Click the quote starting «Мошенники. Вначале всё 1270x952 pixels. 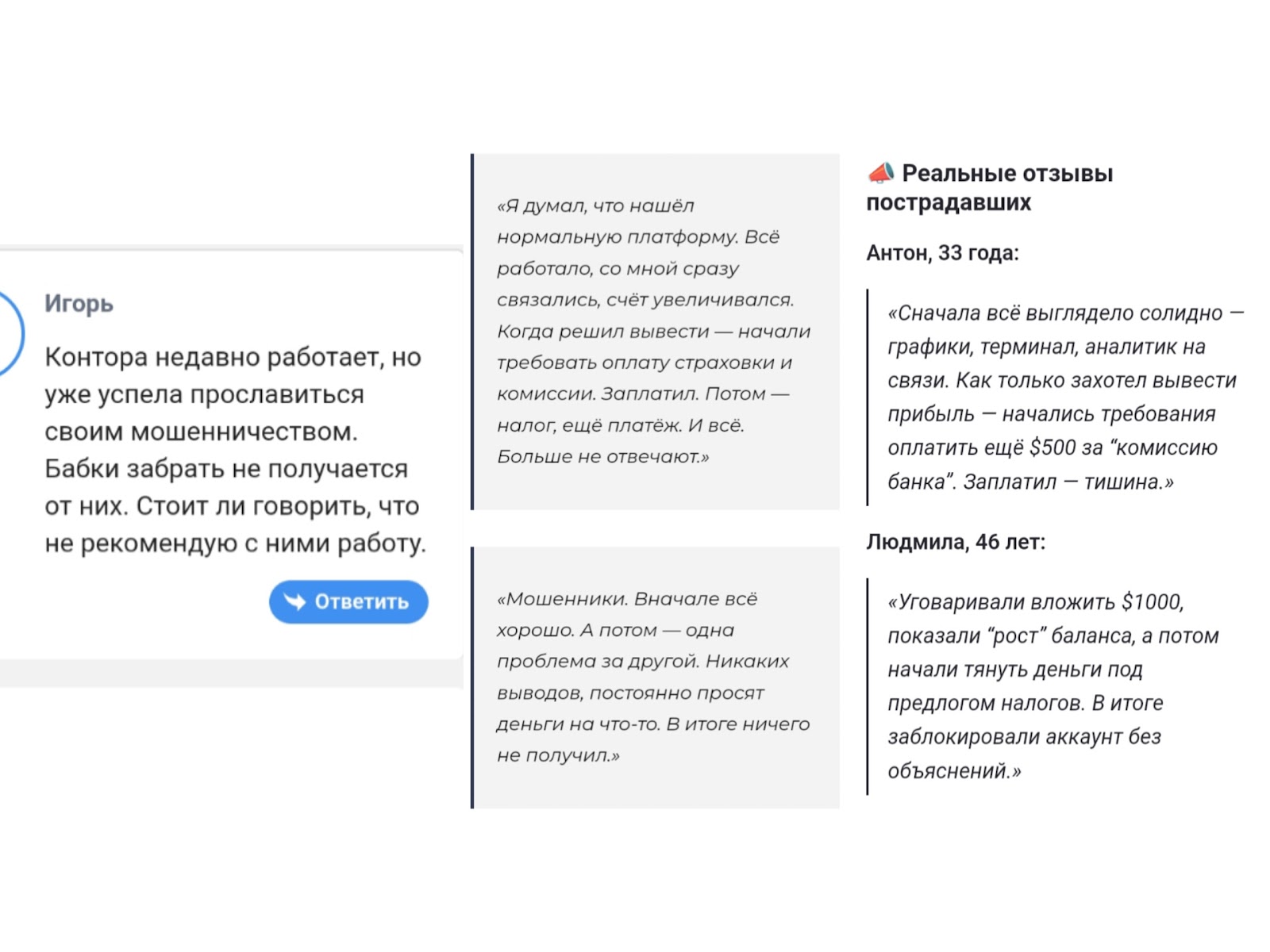point(653,677)
